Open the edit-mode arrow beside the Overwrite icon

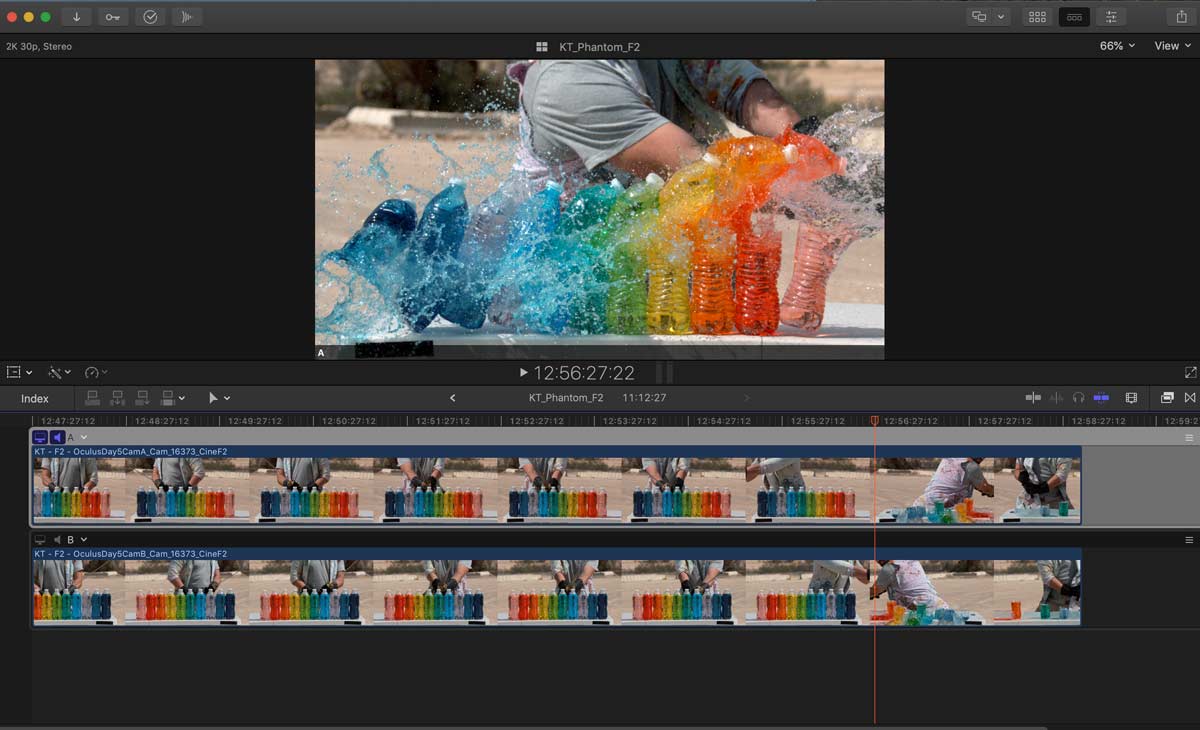click(x=181, y=398)
